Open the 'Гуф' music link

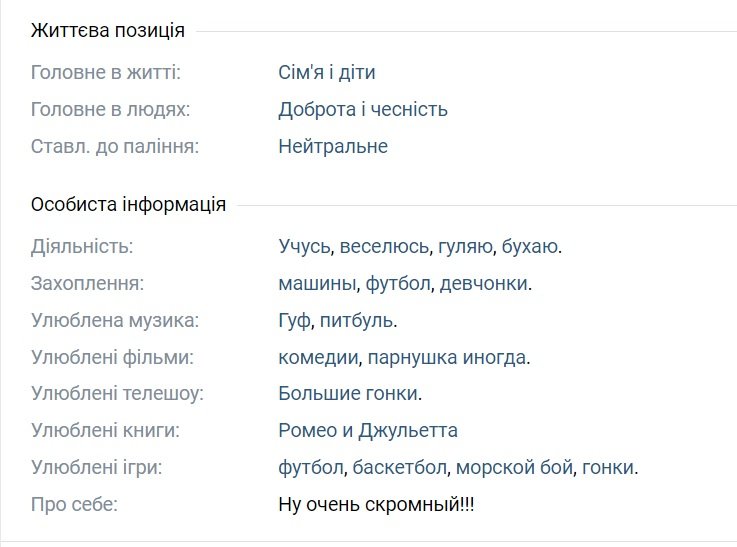point(294,320)
